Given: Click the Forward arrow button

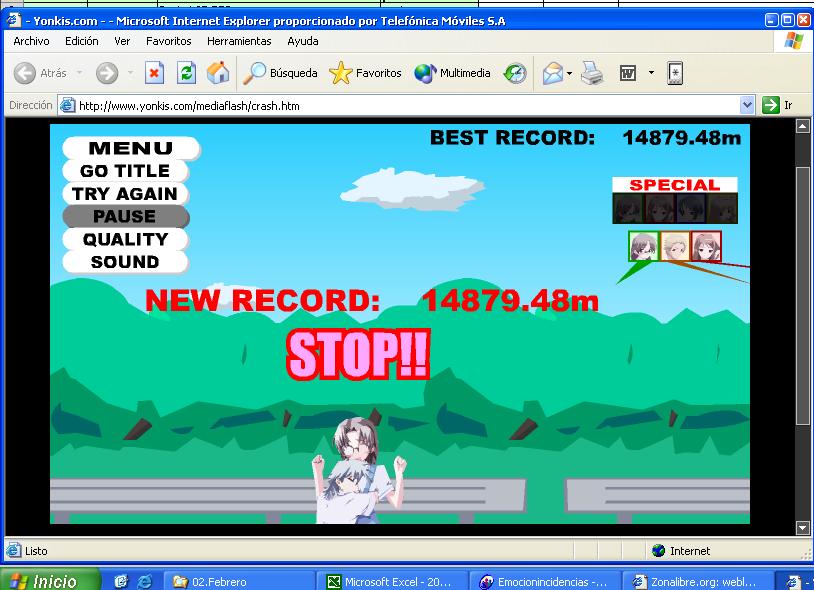Looking at the screenshot, I should (107, 73).
